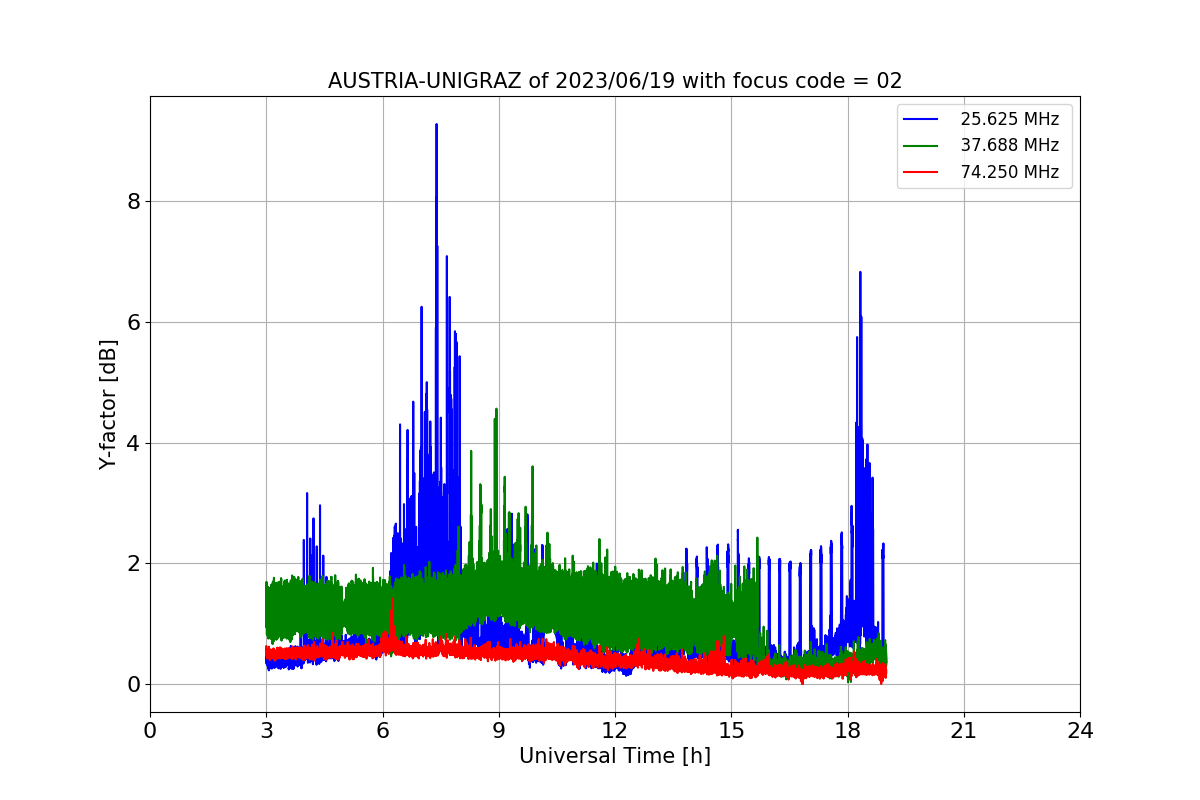Click x-axis tick label 21
The height and width of the screenshot is (800, 1200).
[964, 731]
